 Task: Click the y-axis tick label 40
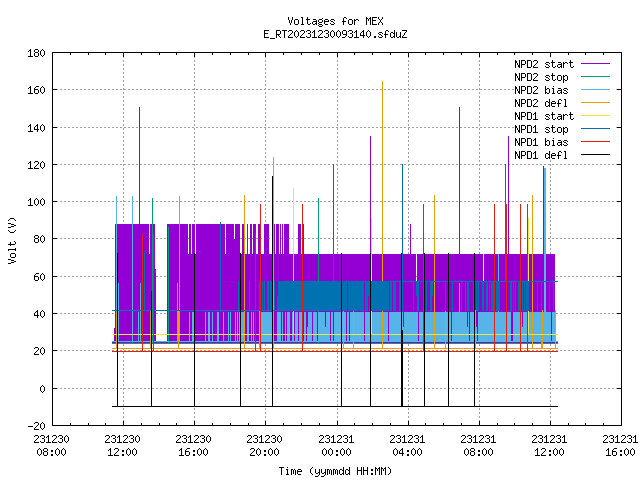click(x=39, y=314)
